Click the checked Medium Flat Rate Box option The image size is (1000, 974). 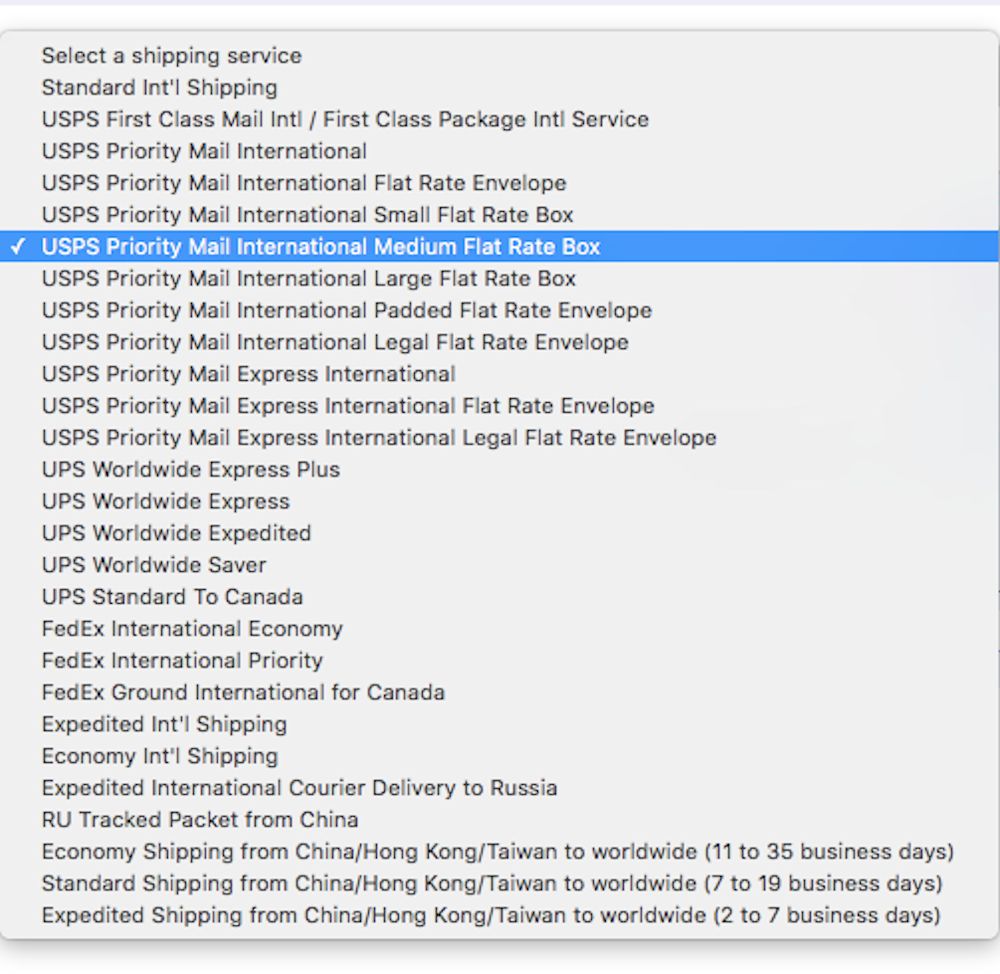point(499,246)
